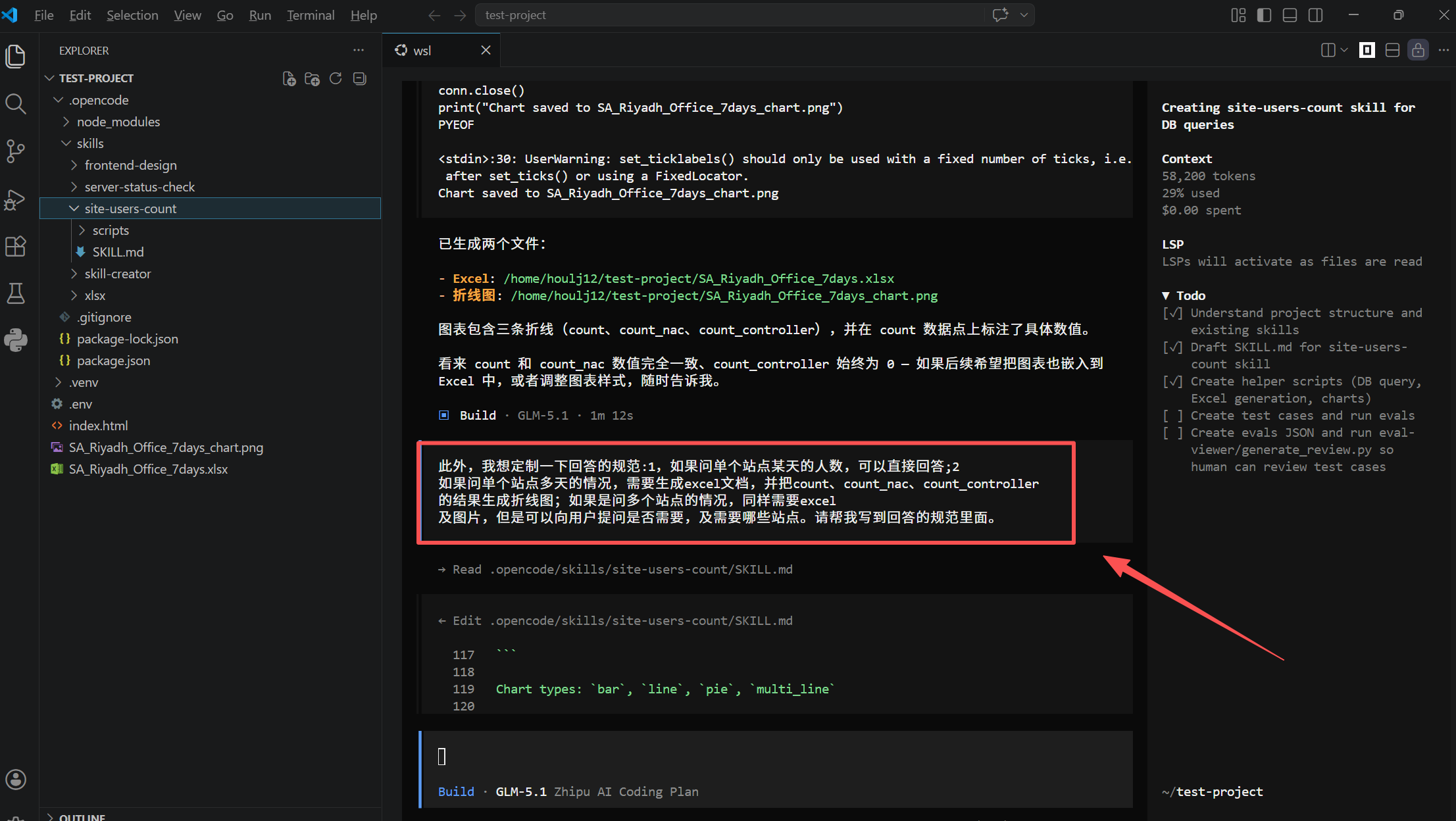Open index.html file

98,426
